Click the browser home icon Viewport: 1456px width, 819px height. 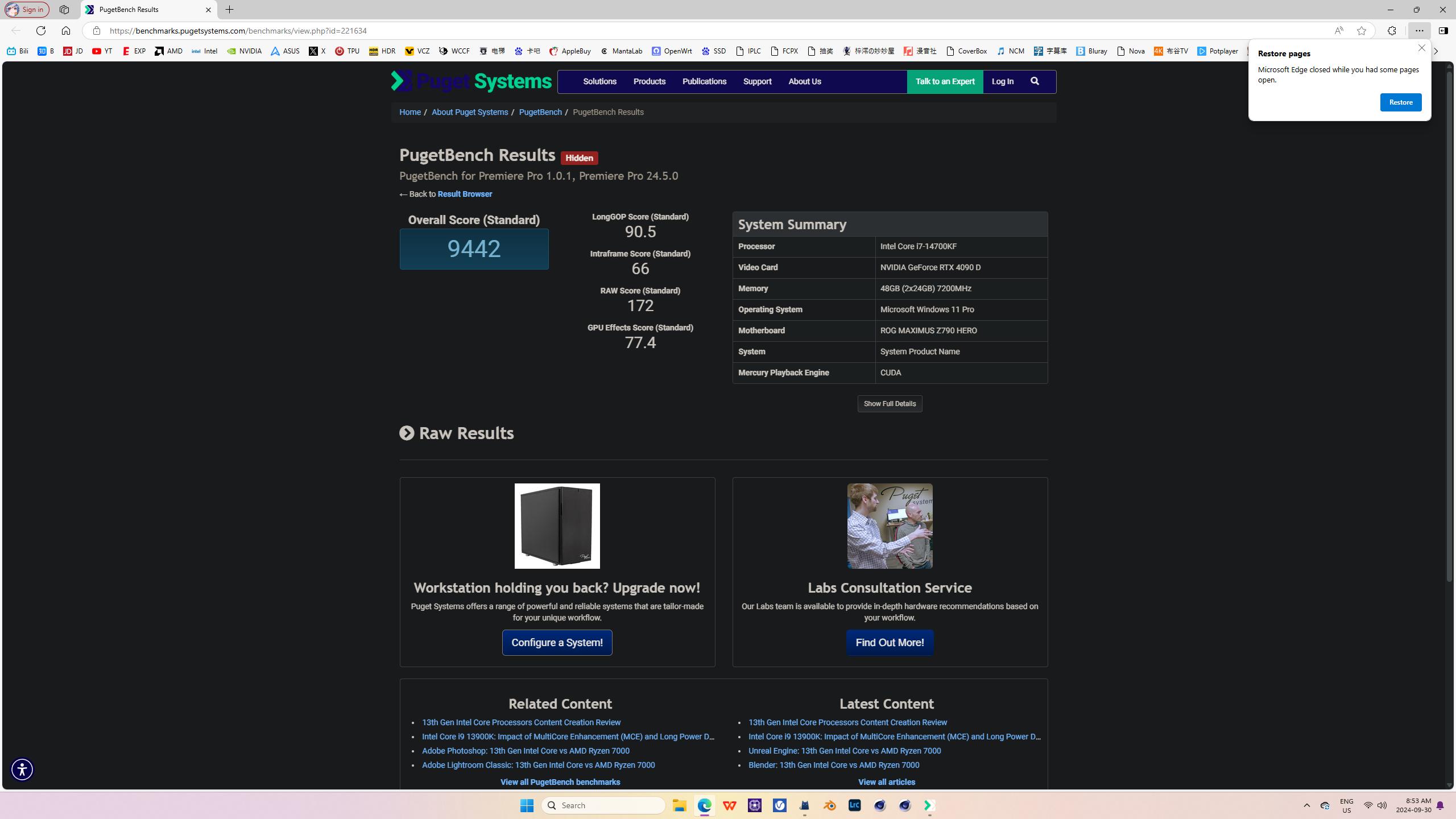(x=66, y=31)
